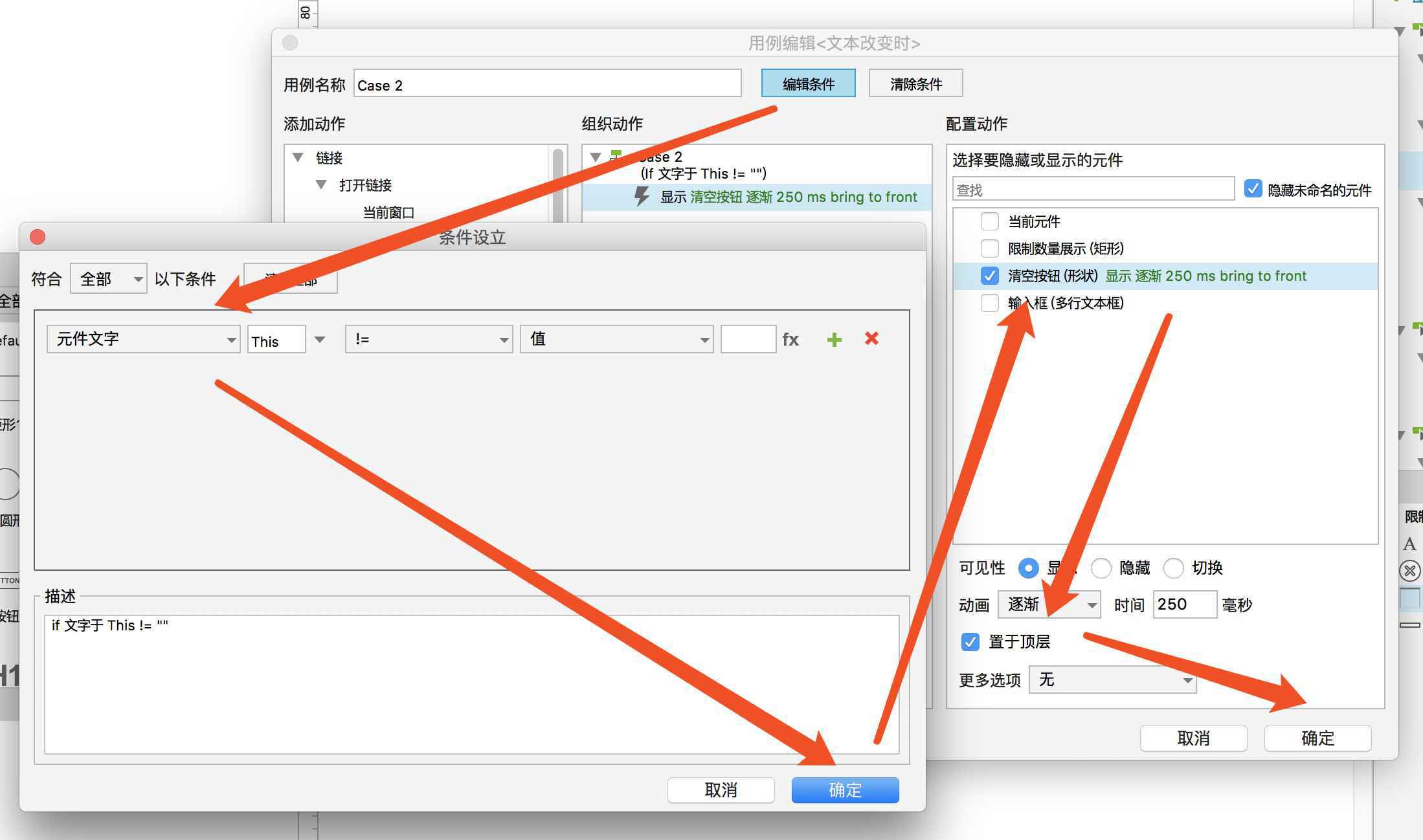Click the red X delete-condition icon
Screen dimensions: 1423x840
(x=871, y=338)
